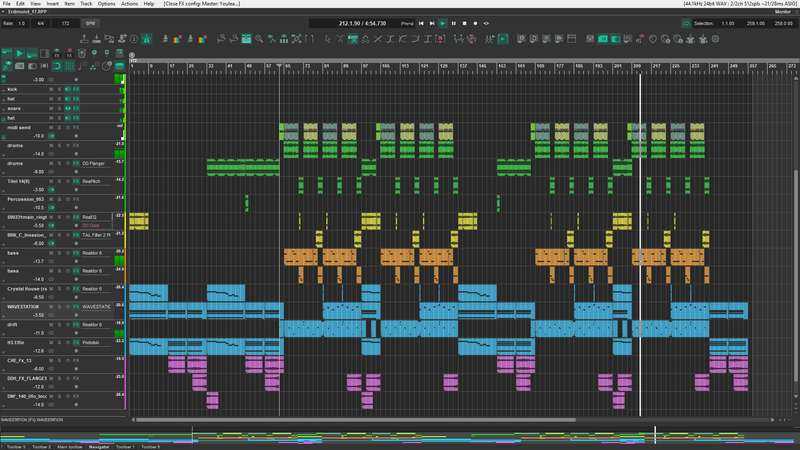This screenshot has height=450, width=800.
Task: Open the ReaPitch effect slot
Action: click(92, 181)
